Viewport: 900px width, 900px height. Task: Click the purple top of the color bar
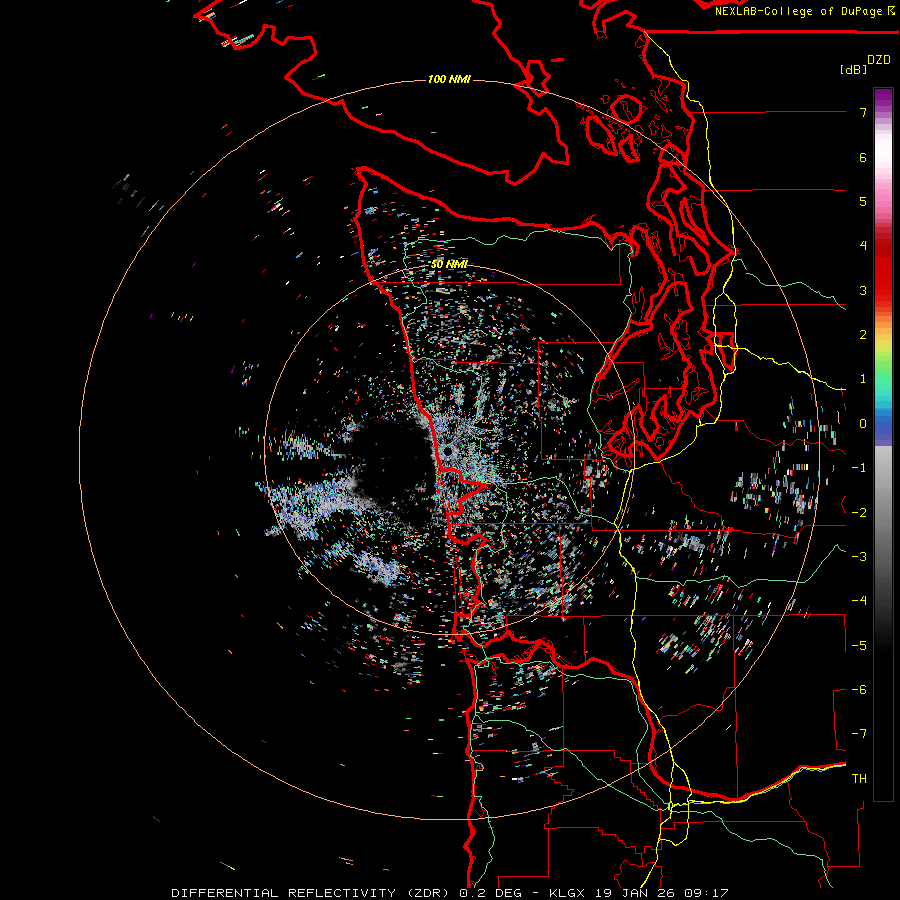[x=883, y=99]
